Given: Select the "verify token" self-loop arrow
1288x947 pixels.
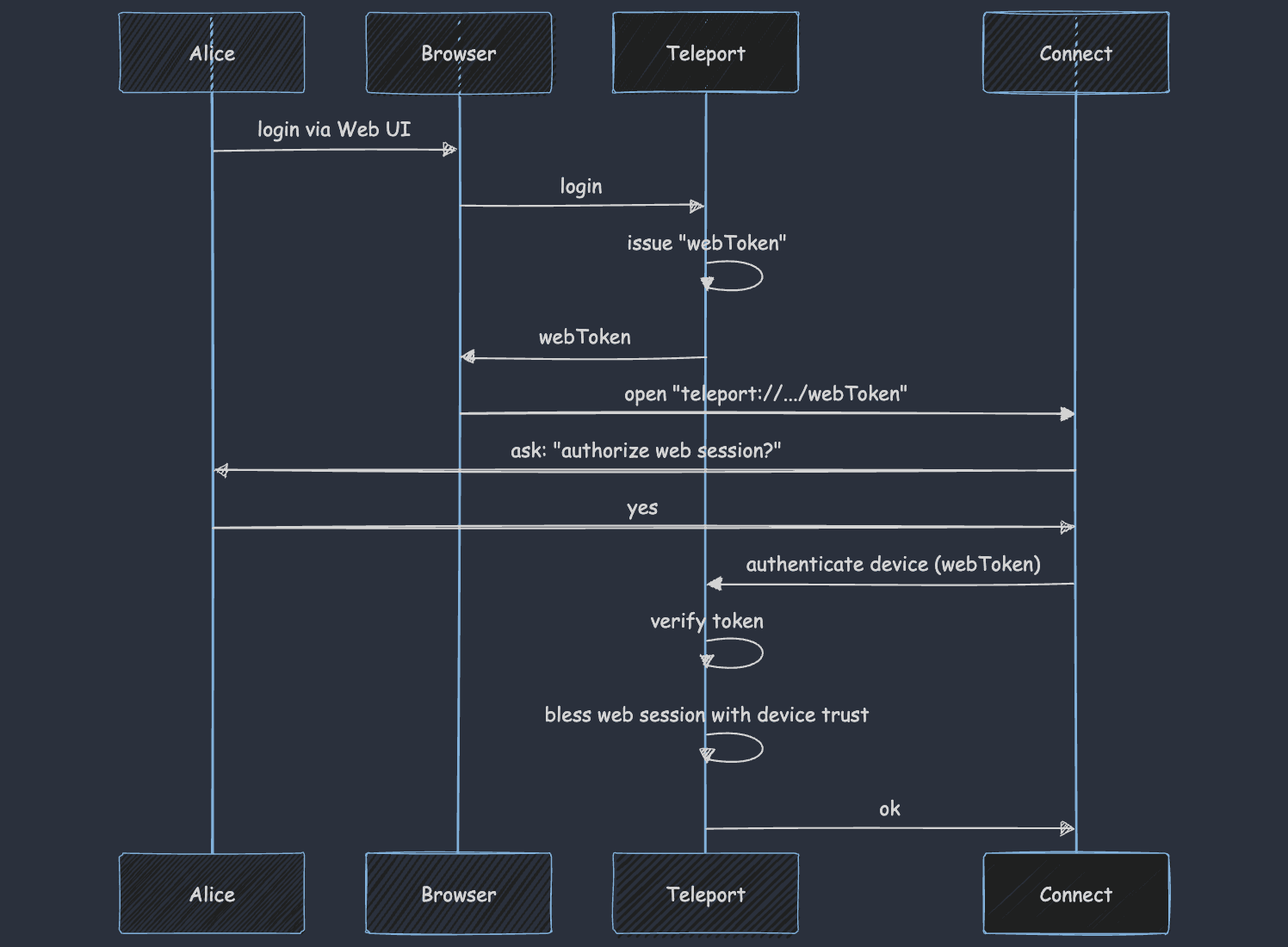Looking at the screenshot, I should (x=734, y=653).
